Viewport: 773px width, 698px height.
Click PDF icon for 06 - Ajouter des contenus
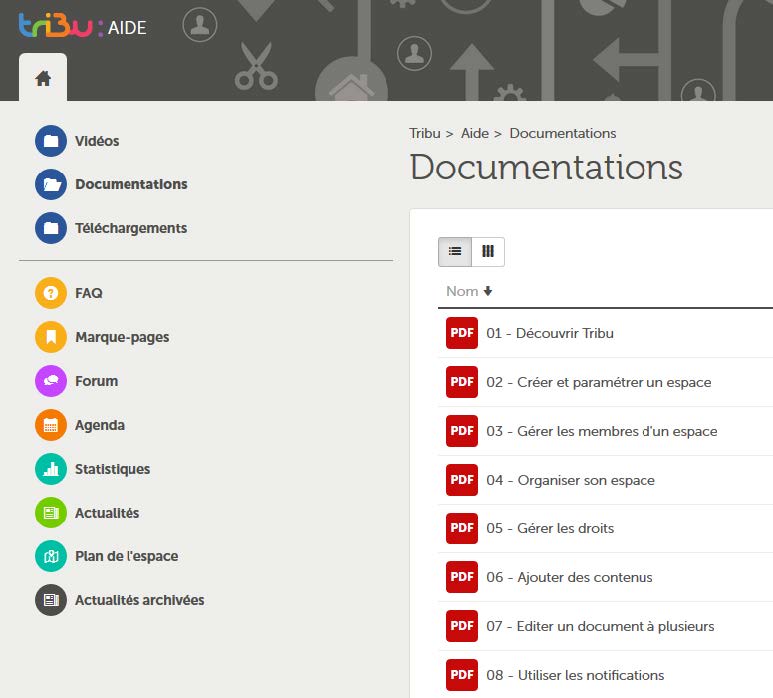[x=462, y=577]
